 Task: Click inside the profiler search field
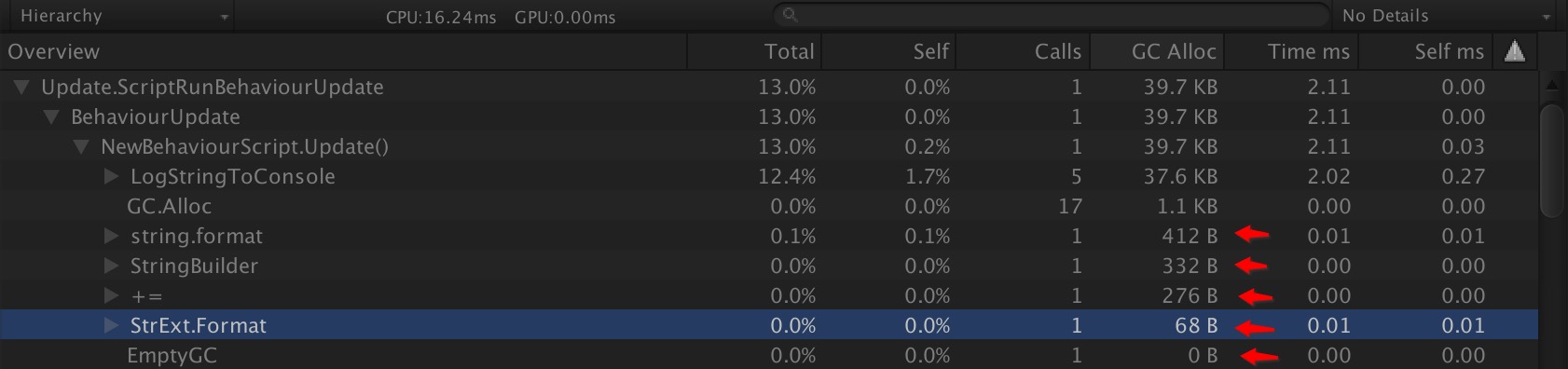click(x=1051, y=15)
